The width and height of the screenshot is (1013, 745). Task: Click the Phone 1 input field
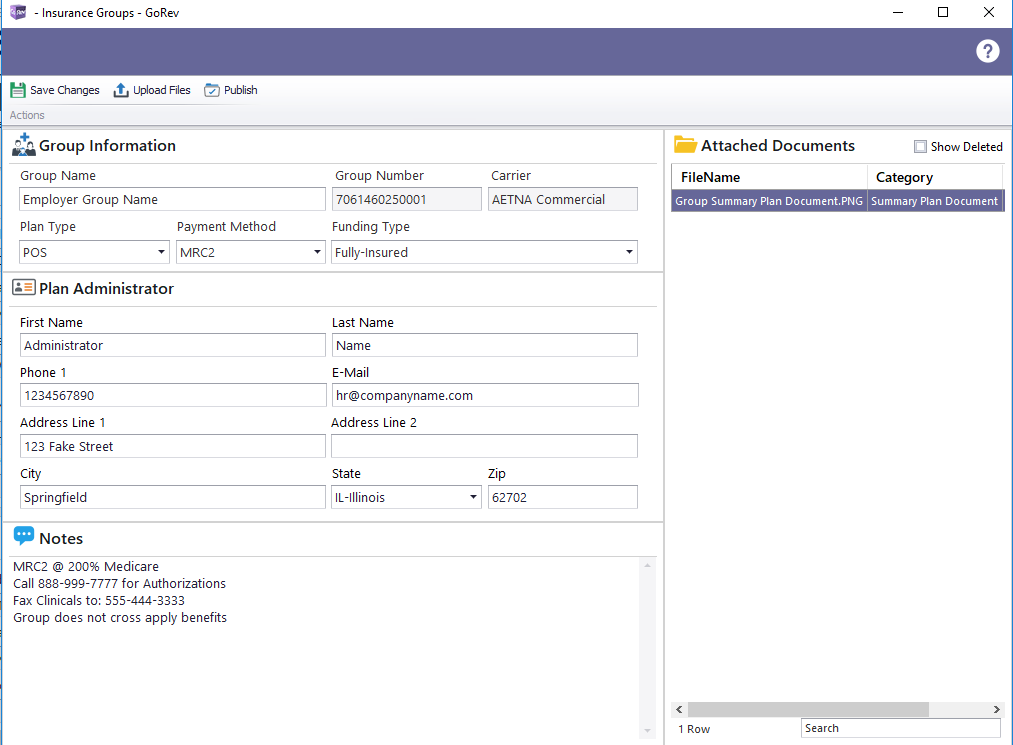pos(173,395)
